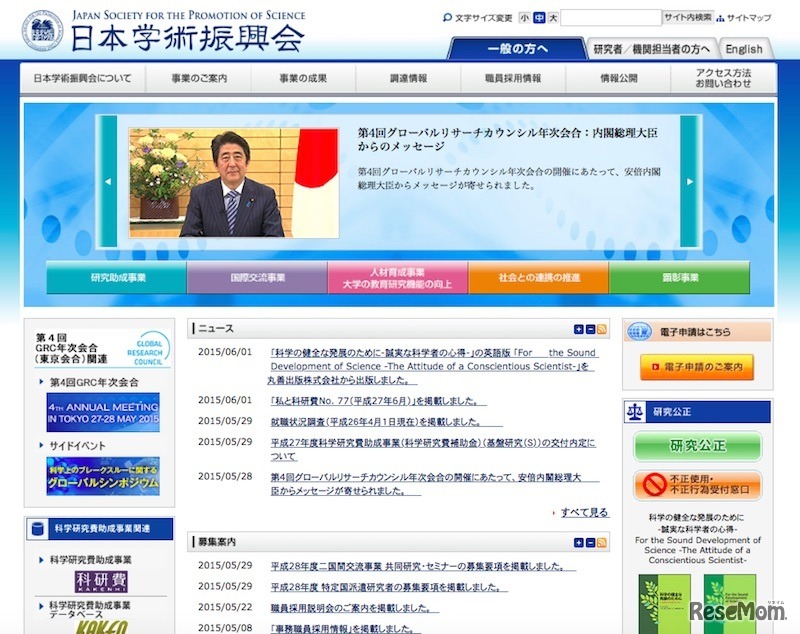Screen dimensions: 800x634
Task: Open the sitemap via the サイトマップ icon
Action: [718, 17]
